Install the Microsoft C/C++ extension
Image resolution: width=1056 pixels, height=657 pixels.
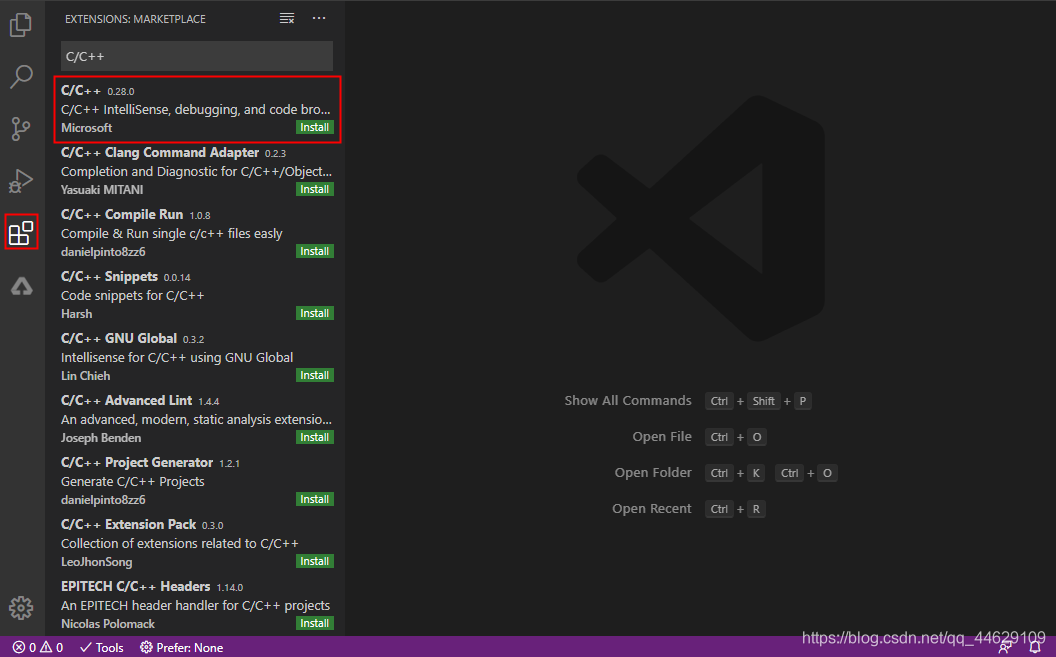pyautogui.click(x=315, y=127)
